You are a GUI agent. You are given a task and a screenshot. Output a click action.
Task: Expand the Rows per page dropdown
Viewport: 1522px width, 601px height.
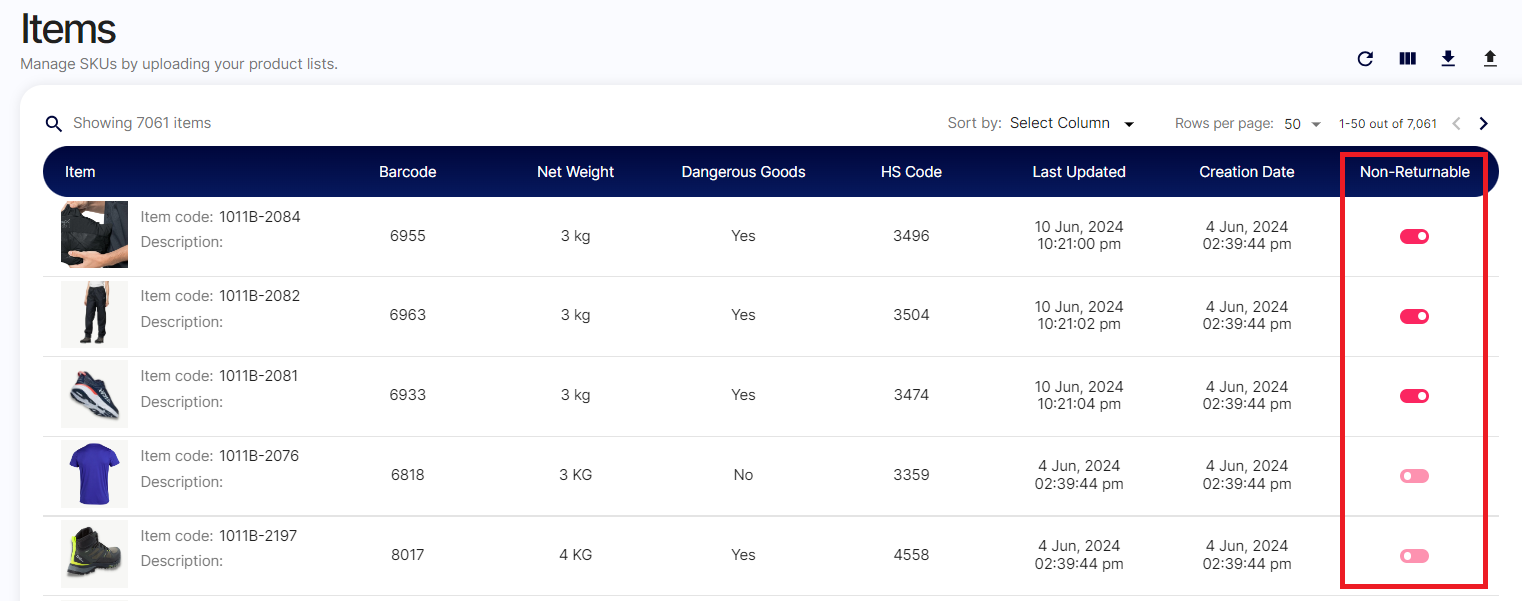(x=1302, y=124)
